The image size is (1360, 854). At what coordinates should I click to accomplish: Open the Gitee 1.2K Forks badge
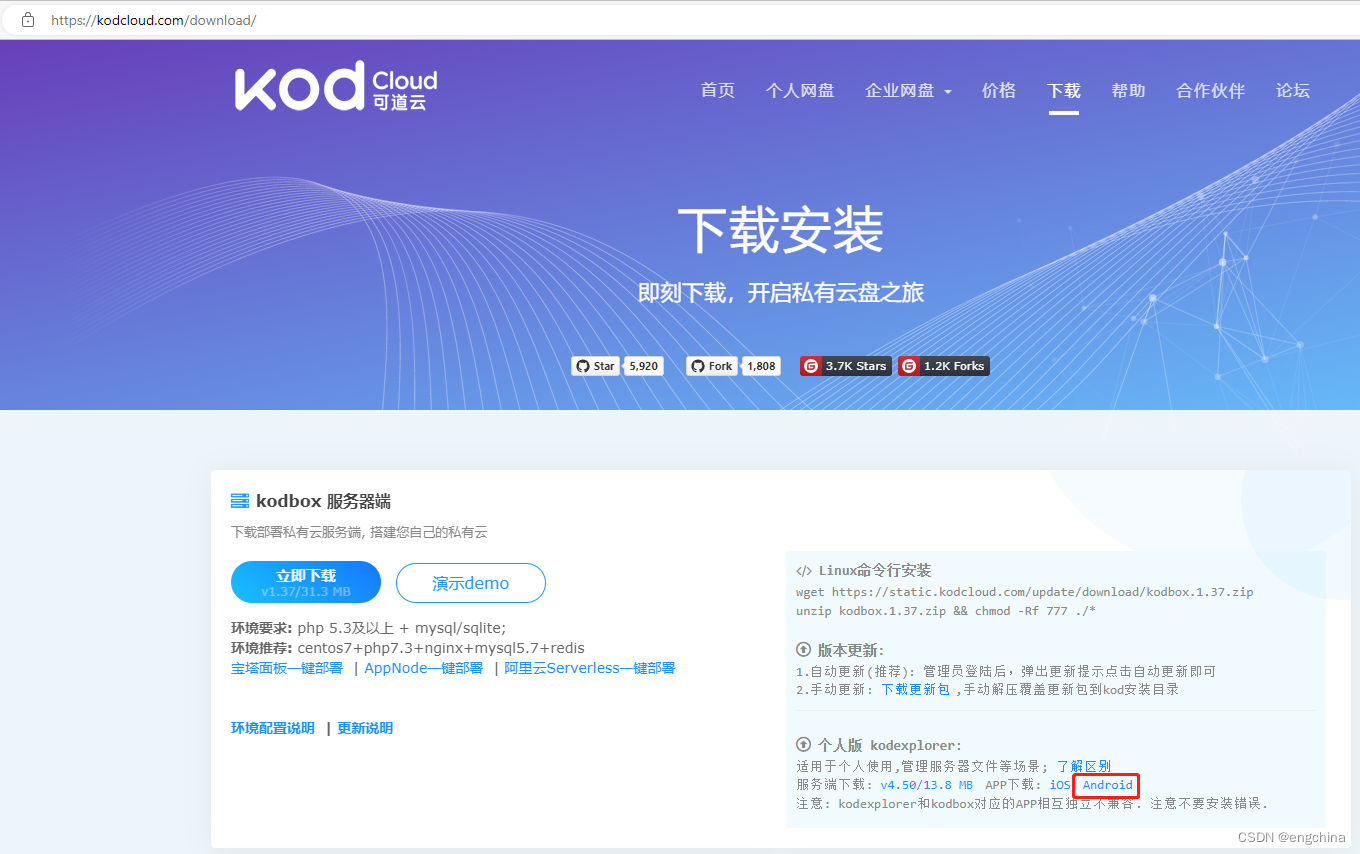(x=943, y=366)
